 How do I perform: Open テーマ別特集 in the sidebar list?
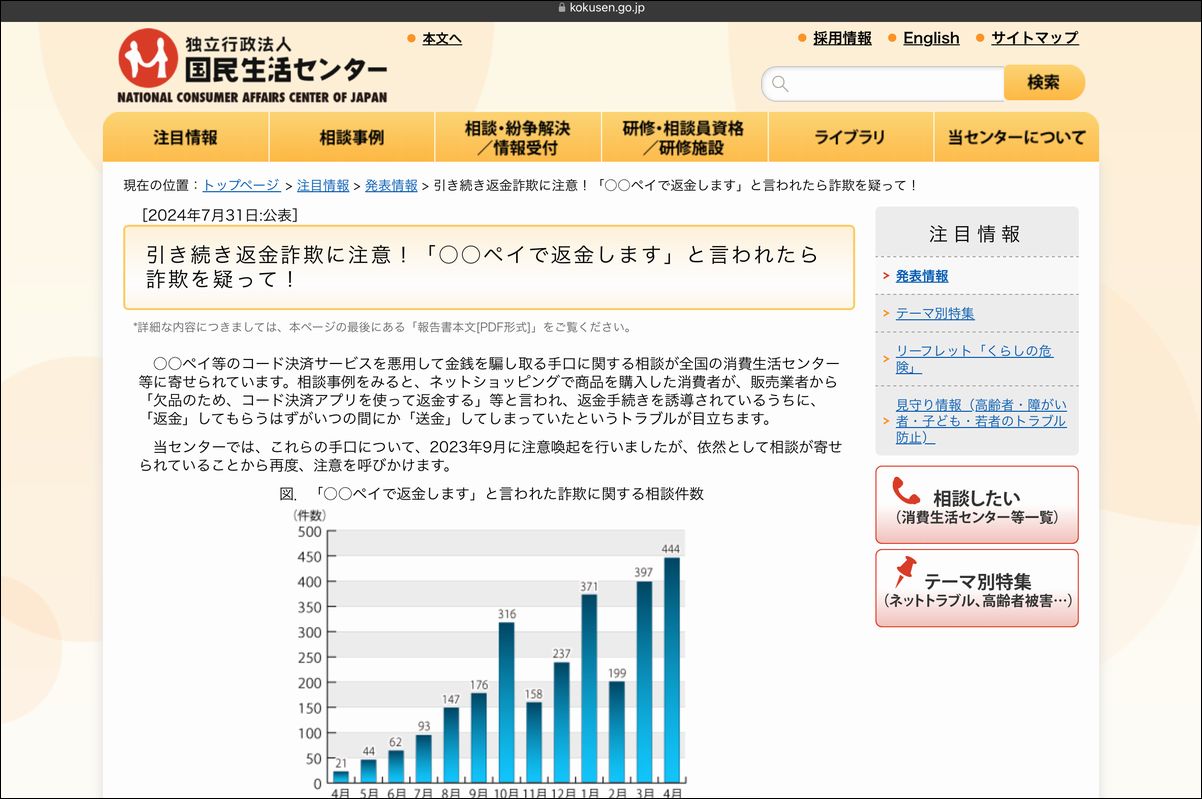point(935,314)
